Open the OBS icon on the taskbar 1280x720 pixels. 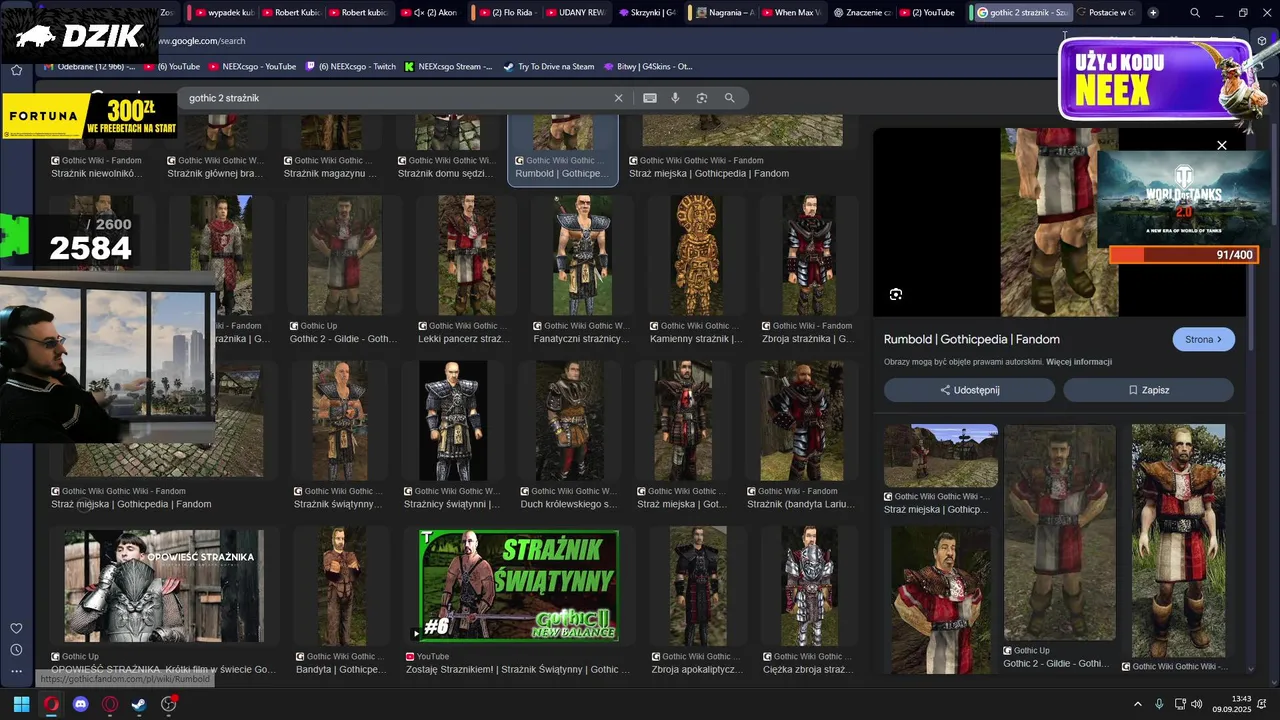(168, 704)
